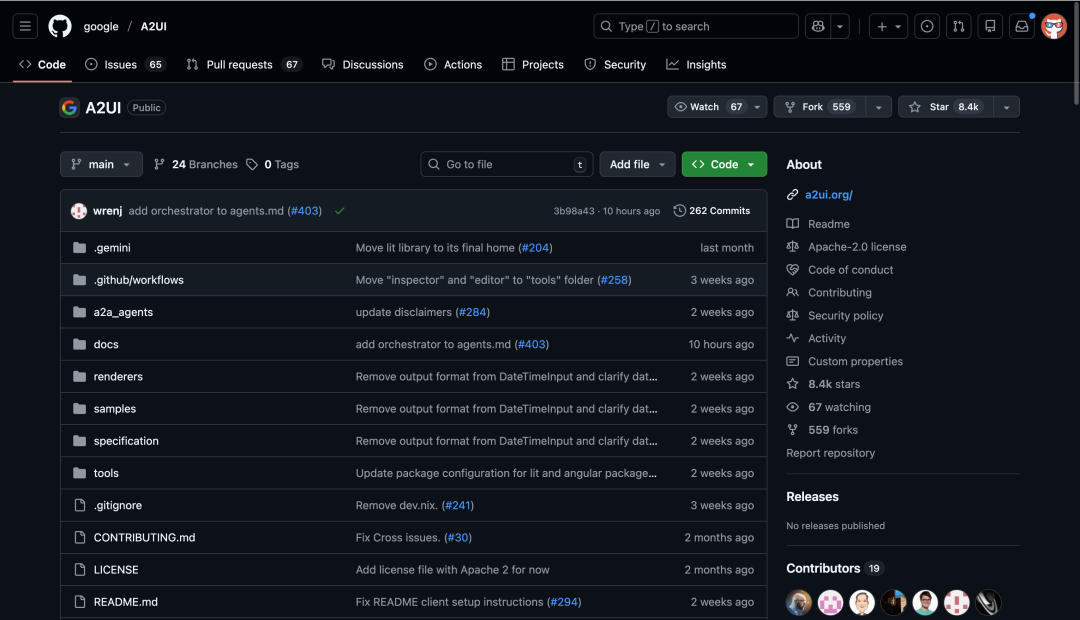Switch to the Actions tab
The height and width of the screenshot is (620, 1080).
[x=453, y=64]
